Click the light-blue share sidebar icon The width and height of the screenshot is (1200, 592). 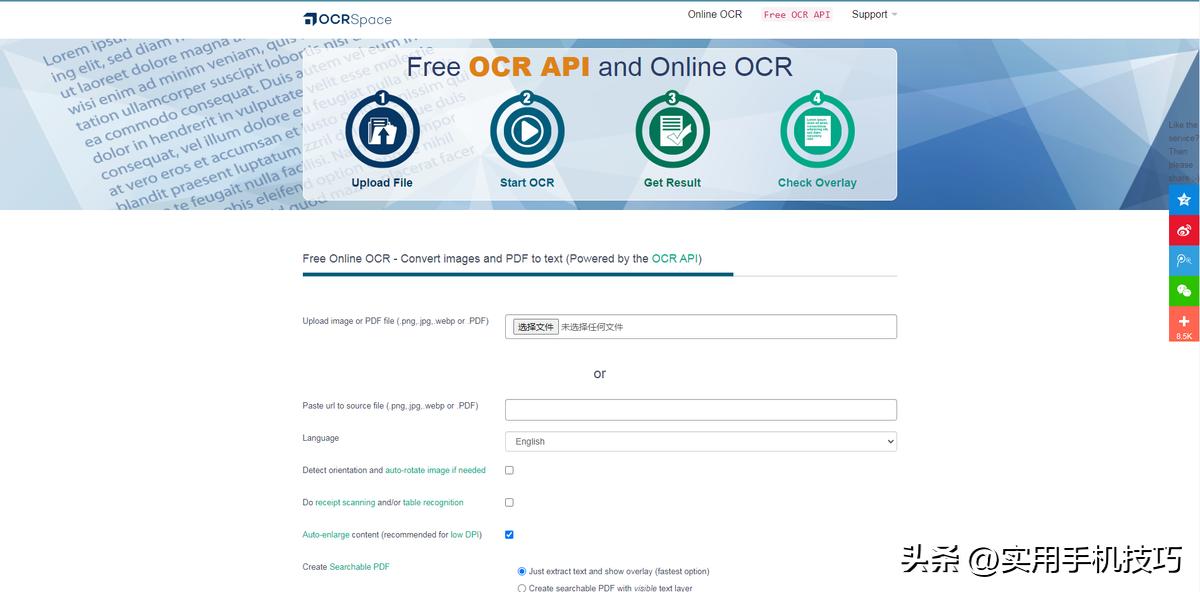coord(1184,260)
